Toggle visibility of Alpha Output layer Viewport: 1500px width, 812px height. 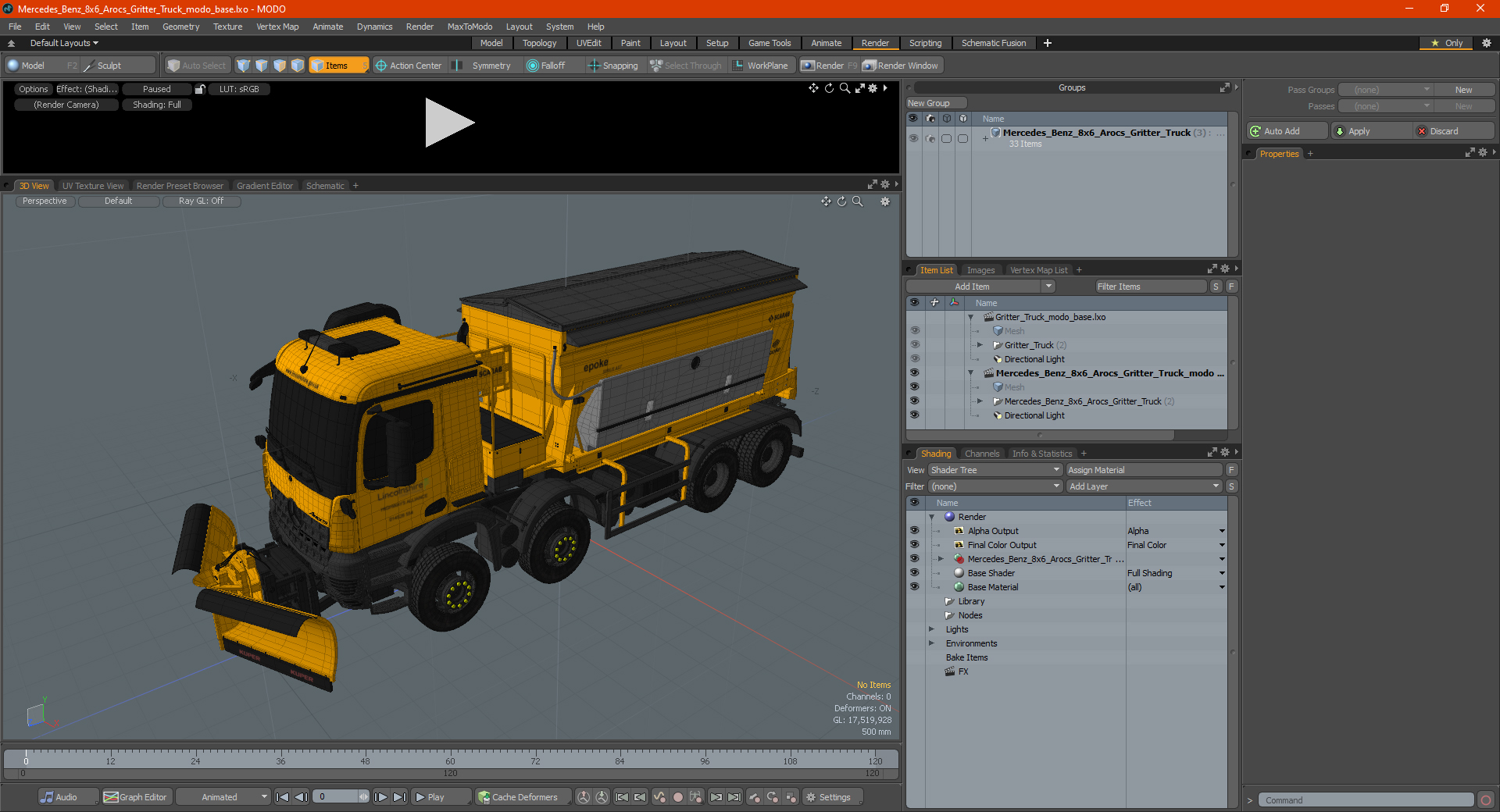click(x=914, y=531)
